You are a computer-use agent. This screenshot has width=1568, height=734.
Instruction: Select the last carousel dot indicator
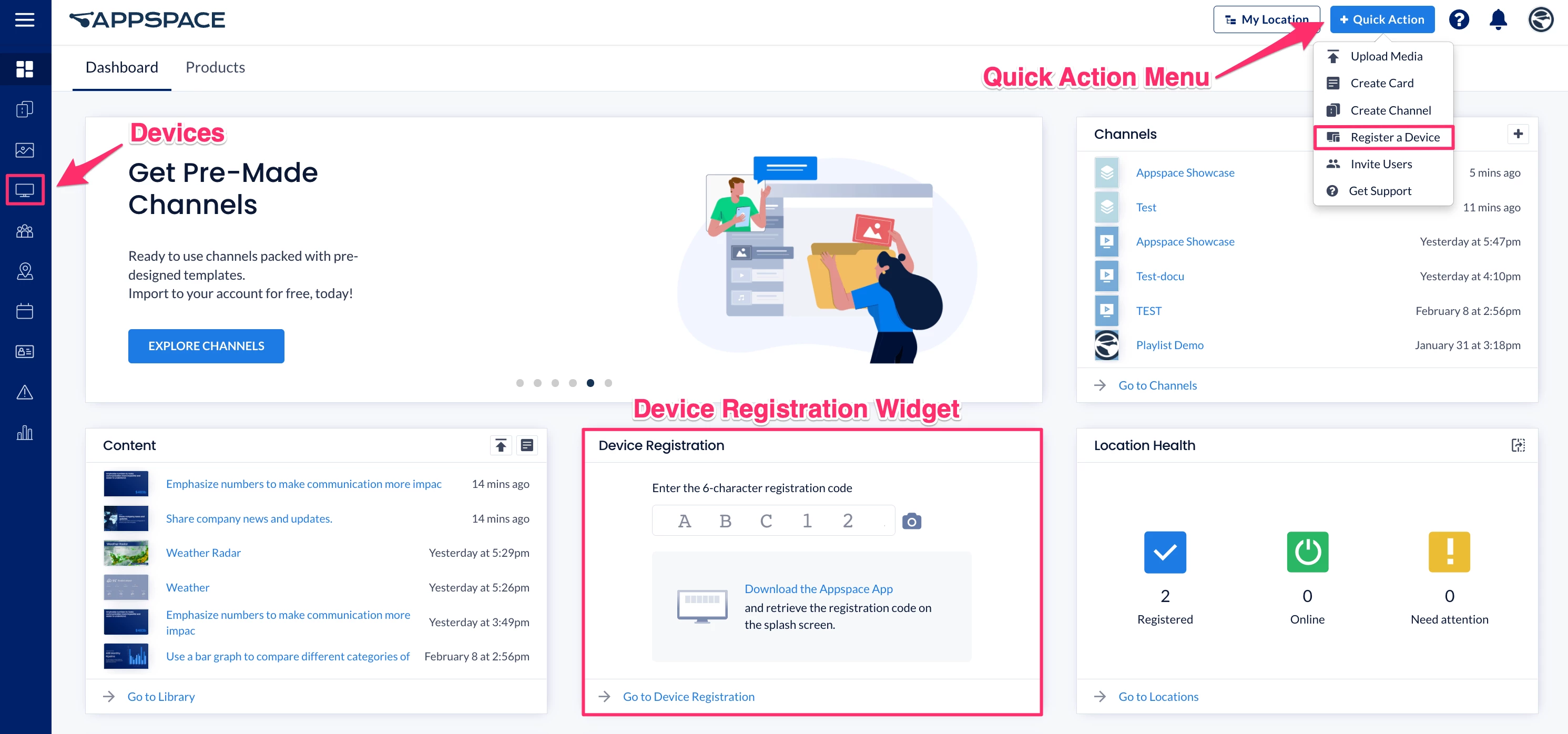click(607, 383)
